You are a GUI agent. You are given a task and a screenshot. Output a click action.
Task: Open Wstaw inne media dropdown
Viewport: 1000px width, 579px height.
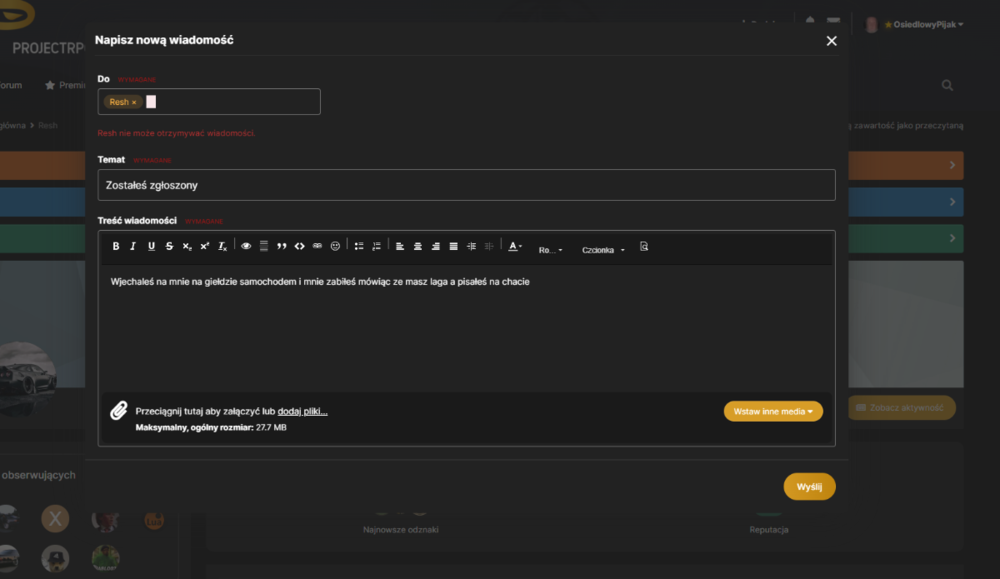coord(773,411)
